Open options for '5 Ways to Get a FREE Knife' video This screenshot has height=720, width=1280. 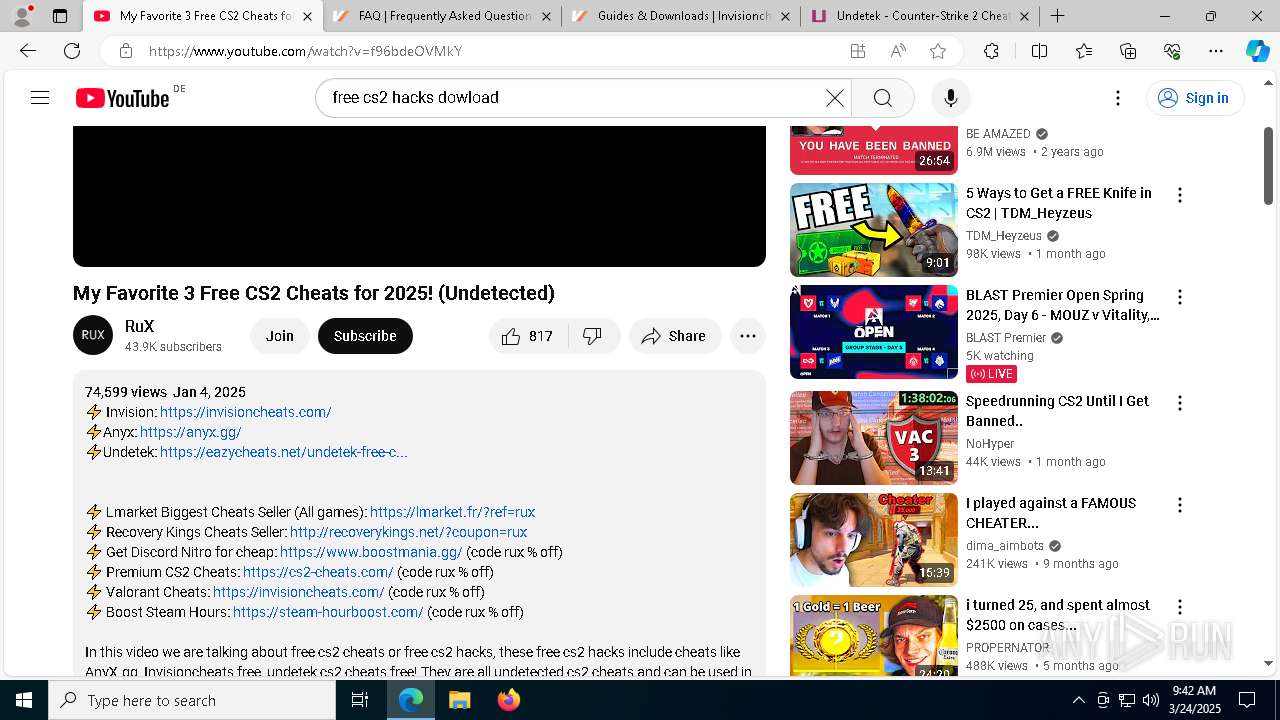[1180, 195]
